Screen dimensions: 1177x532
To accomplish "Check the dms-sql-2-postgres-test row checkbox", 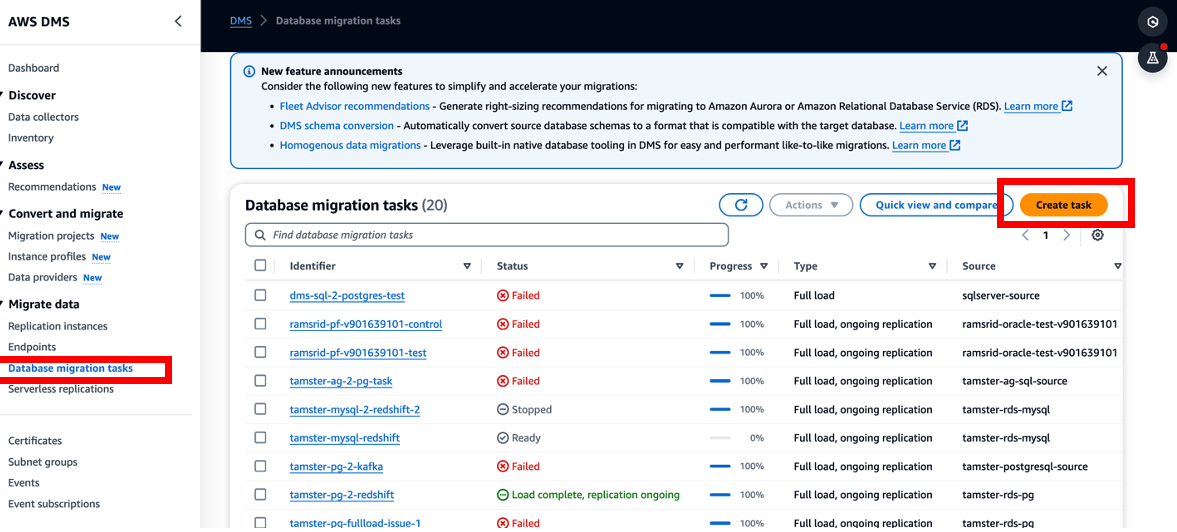I will pos(260,296).
